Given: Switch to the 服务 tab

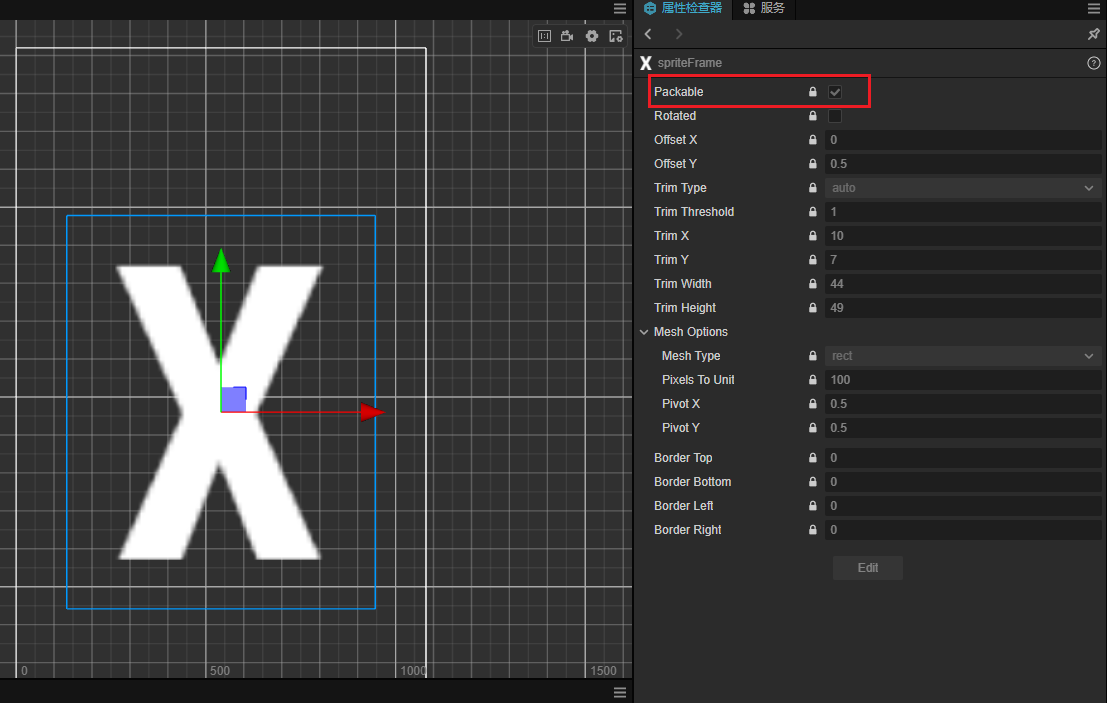Looking at the screenshot, I should pyautogui.click(x=764, y=8).
